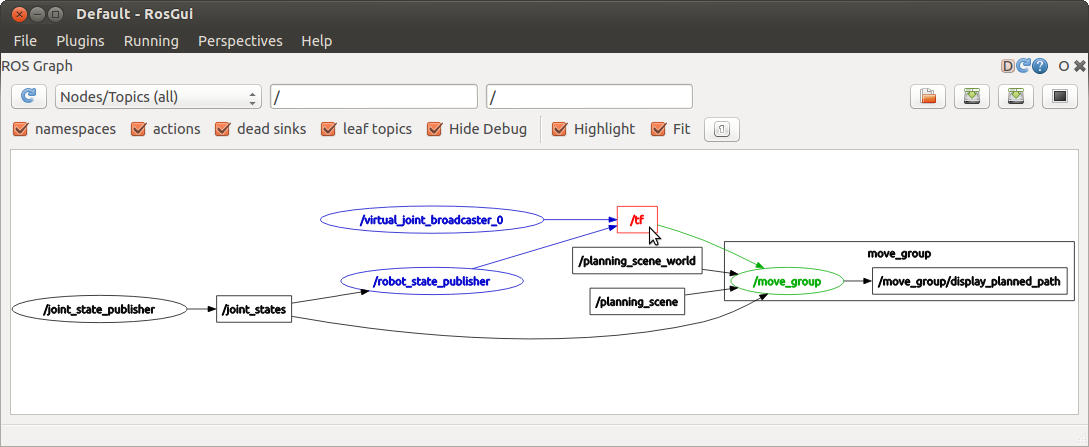
Task: Save graph as SVG icon
Action: 1016,96
